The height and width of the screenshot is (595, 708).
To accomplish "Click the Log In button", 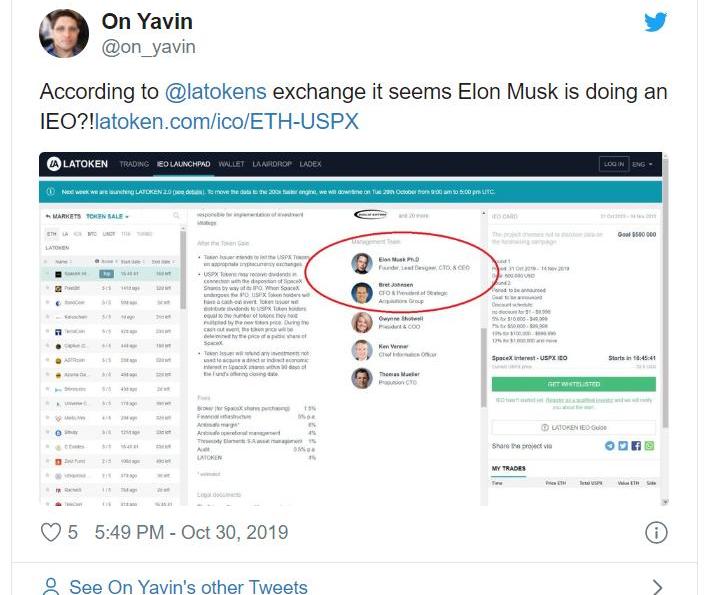I will (612, 164).
